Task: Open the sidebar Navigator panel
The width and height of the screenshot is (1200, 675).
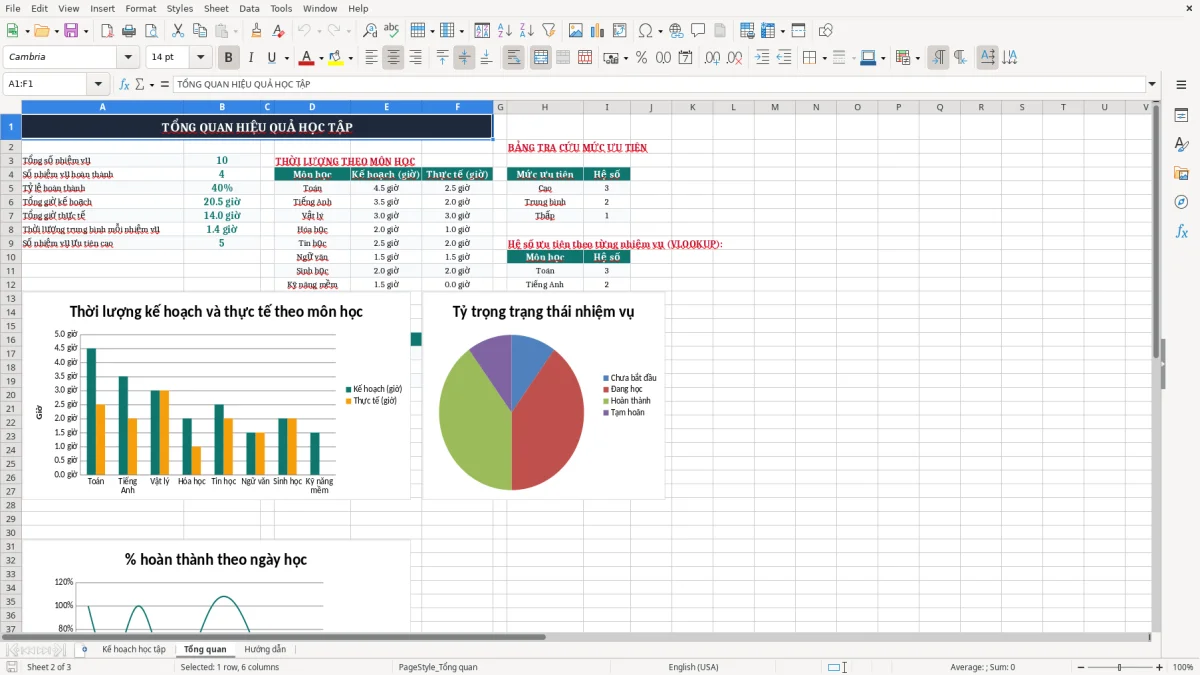Action: 1181,202
